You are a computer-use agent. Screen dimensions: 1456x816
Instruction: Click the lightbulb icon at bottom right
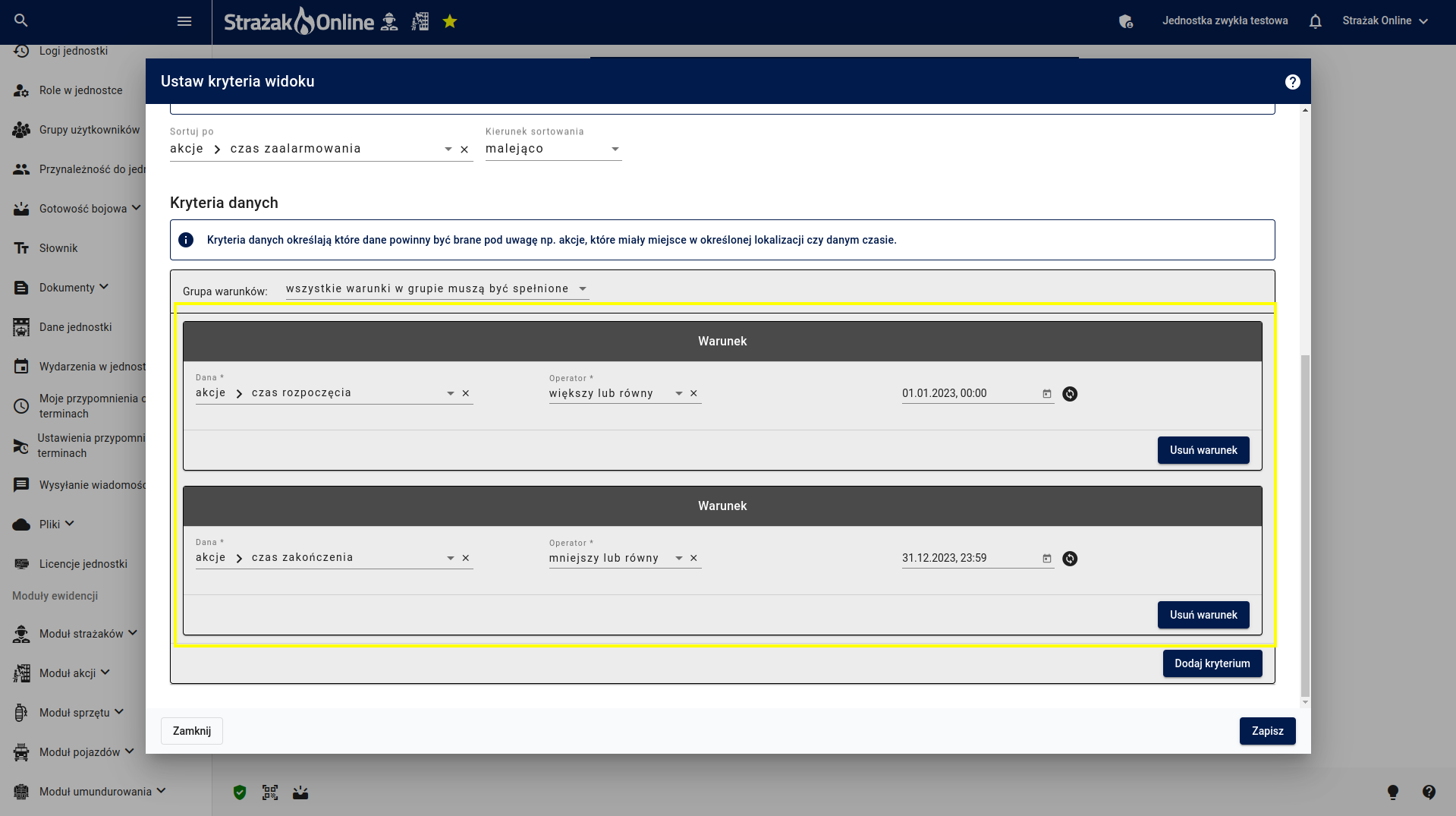click(1393, 792)
